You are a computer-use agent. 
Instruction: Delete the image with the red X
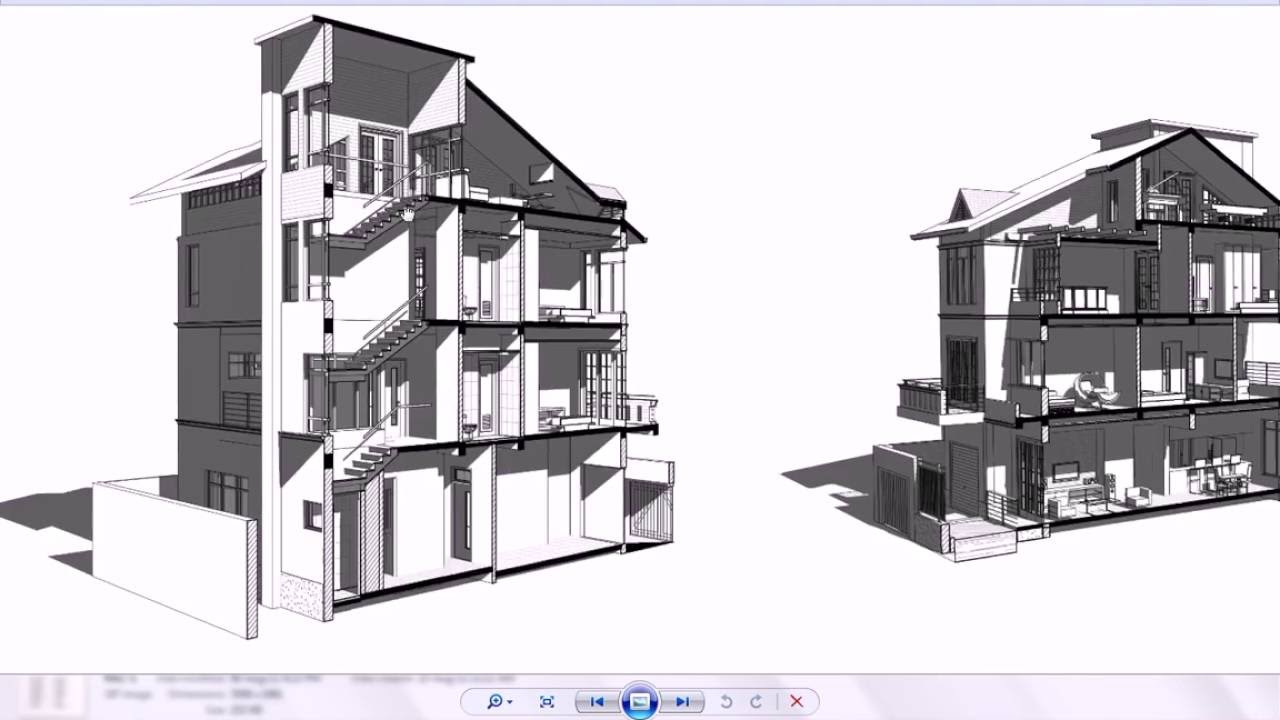(x=797, y=702)
